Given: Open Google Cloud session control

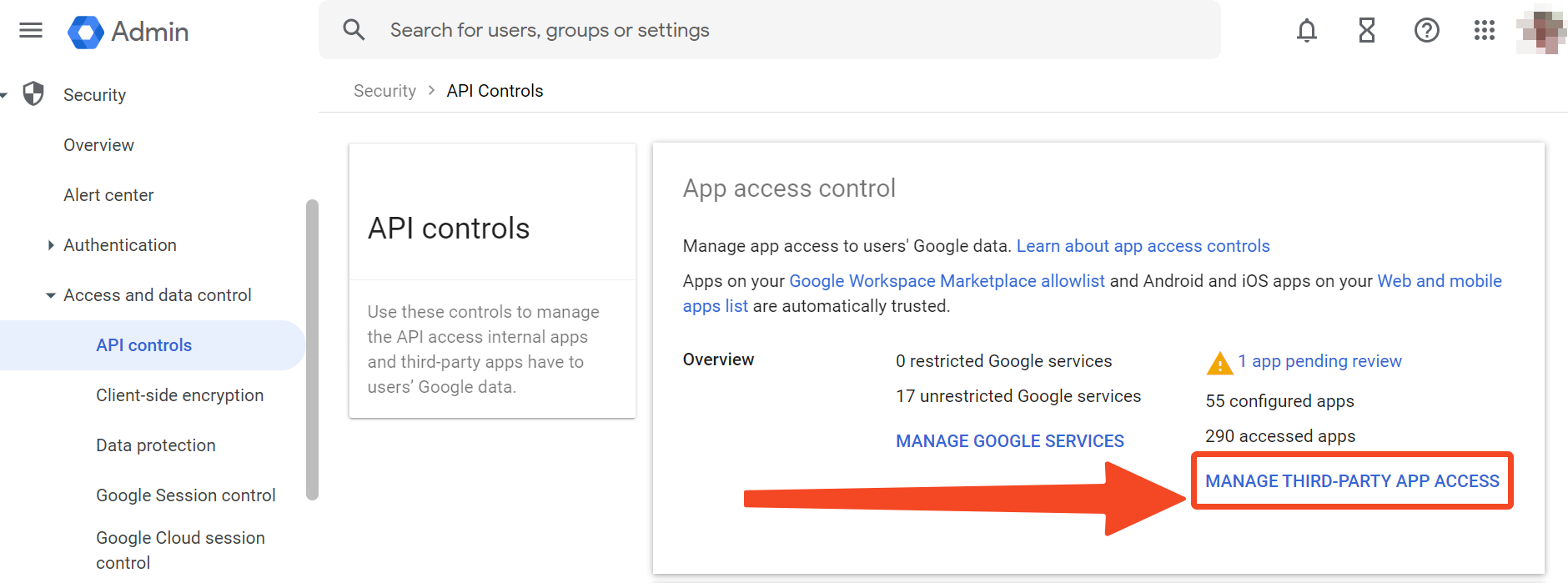Looking at the screenshot, I should click(x=180, y=550).
